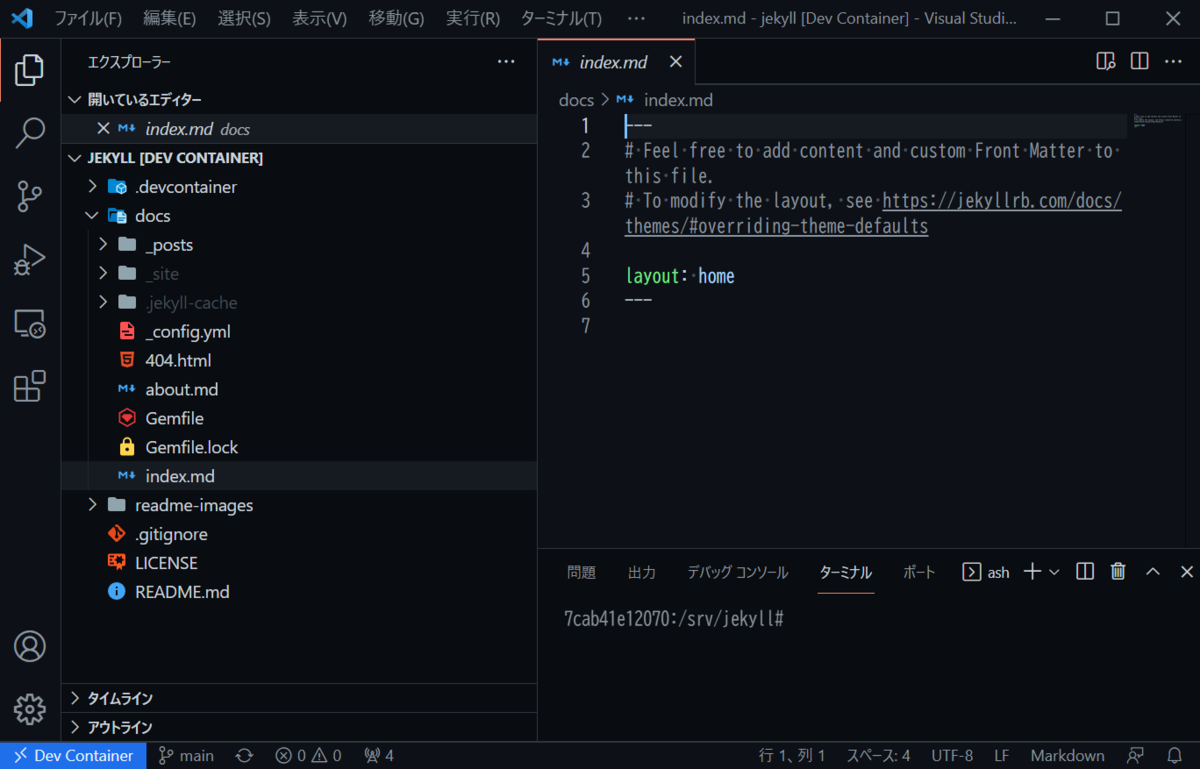Open the main git branch selector
Screen dimensions: 1200x769
pos(186,756)
